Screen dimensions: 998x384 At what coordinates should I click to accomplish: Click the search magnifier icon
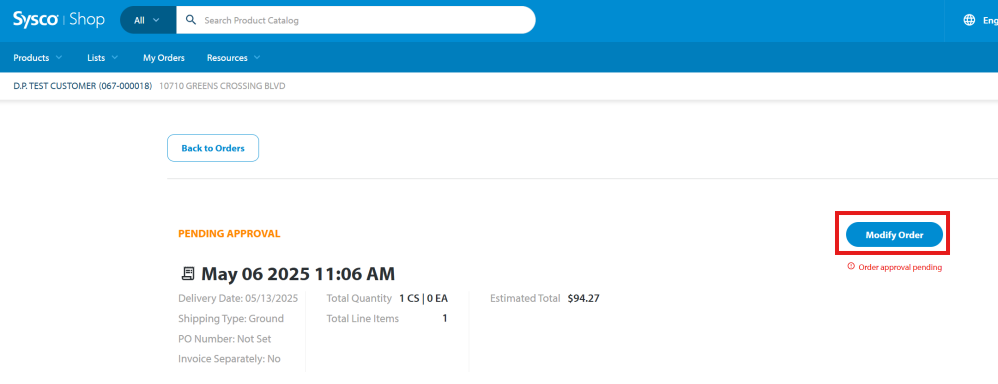click(x=190, y=20)
